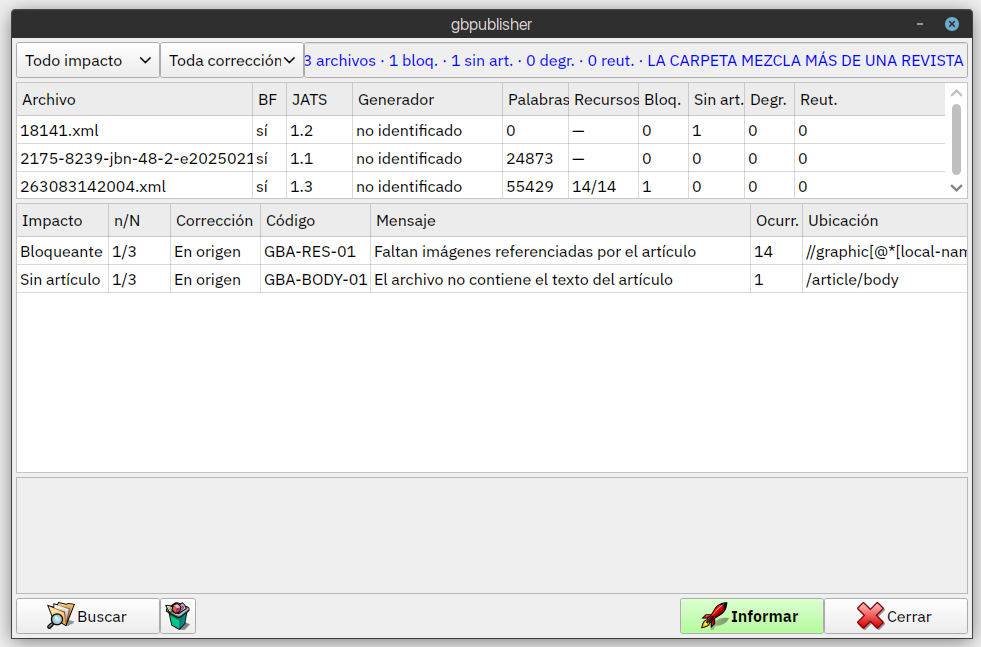Open the 'Todo impacto' filter dropdown

[88, 61]
